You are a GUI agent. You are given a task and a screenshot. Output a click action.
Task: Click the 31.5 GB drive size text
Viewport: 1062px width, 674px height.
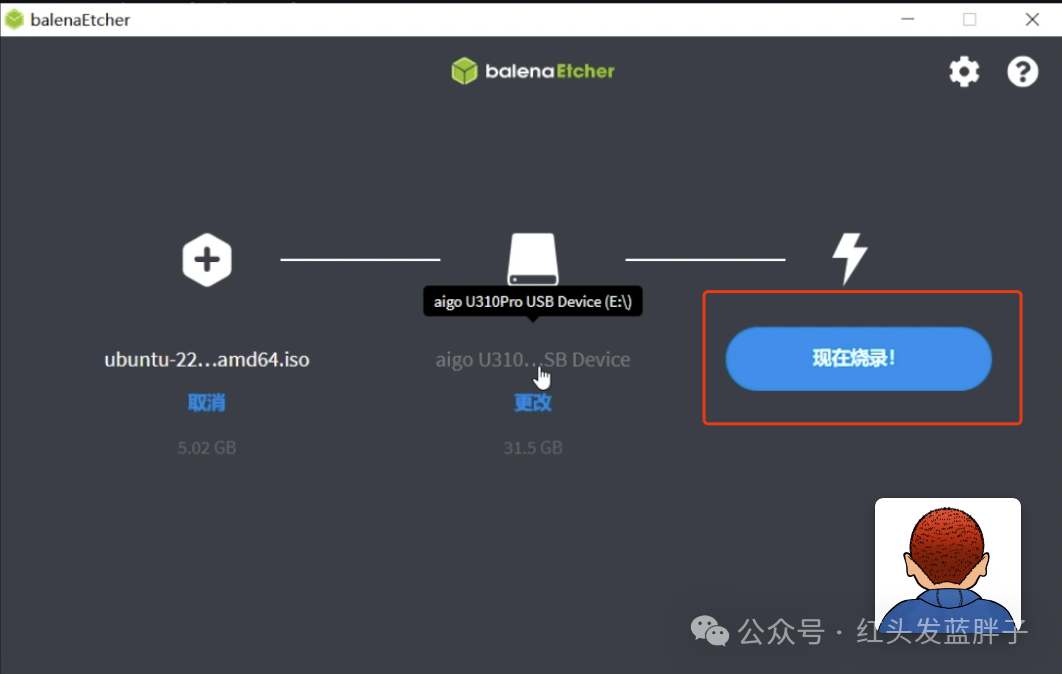(x=532, y=448)
